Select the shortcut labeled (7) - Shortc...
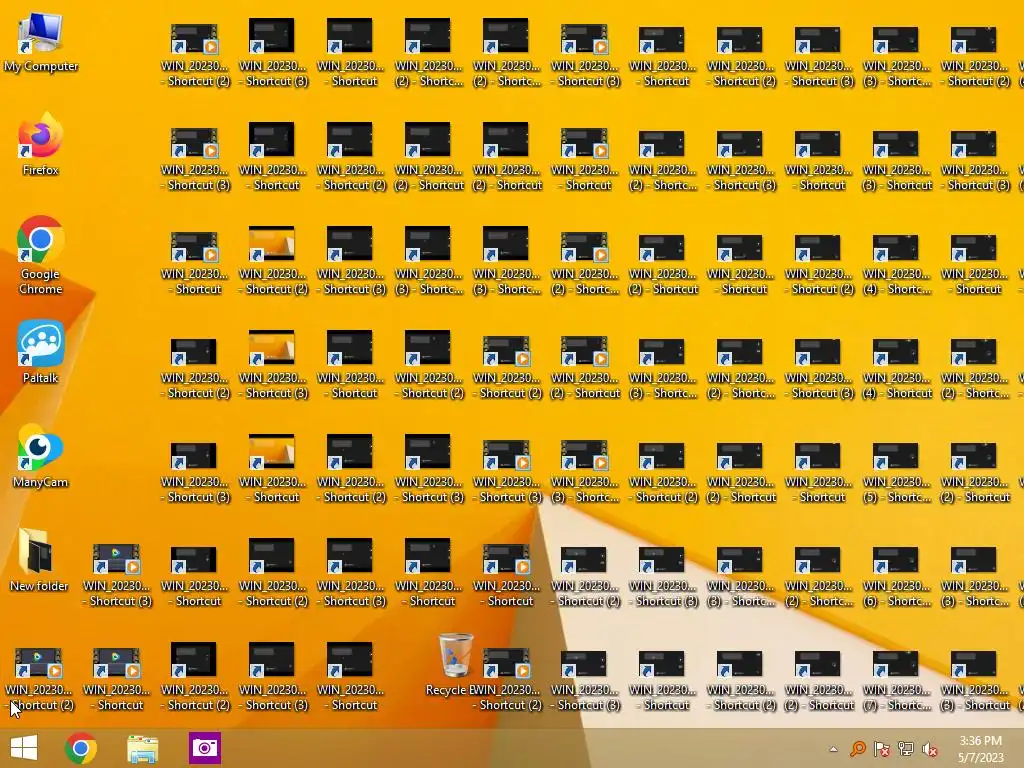The image size is (1024, 768). (x=897, y=680)
